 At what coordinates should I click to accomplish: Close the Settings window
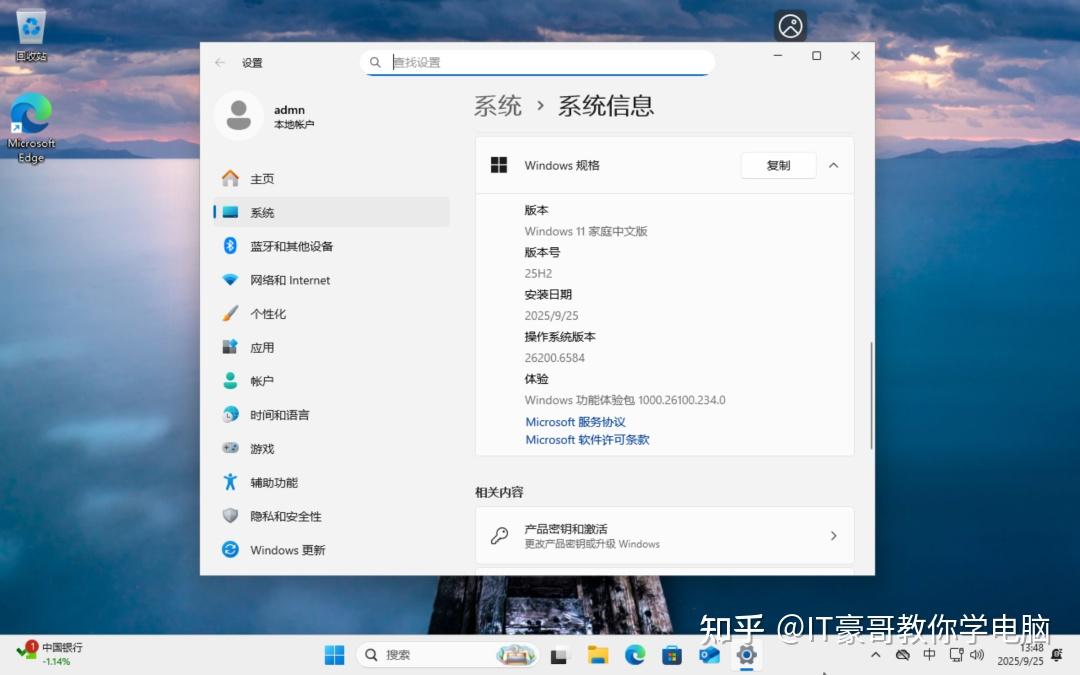[x=855, y=55]
